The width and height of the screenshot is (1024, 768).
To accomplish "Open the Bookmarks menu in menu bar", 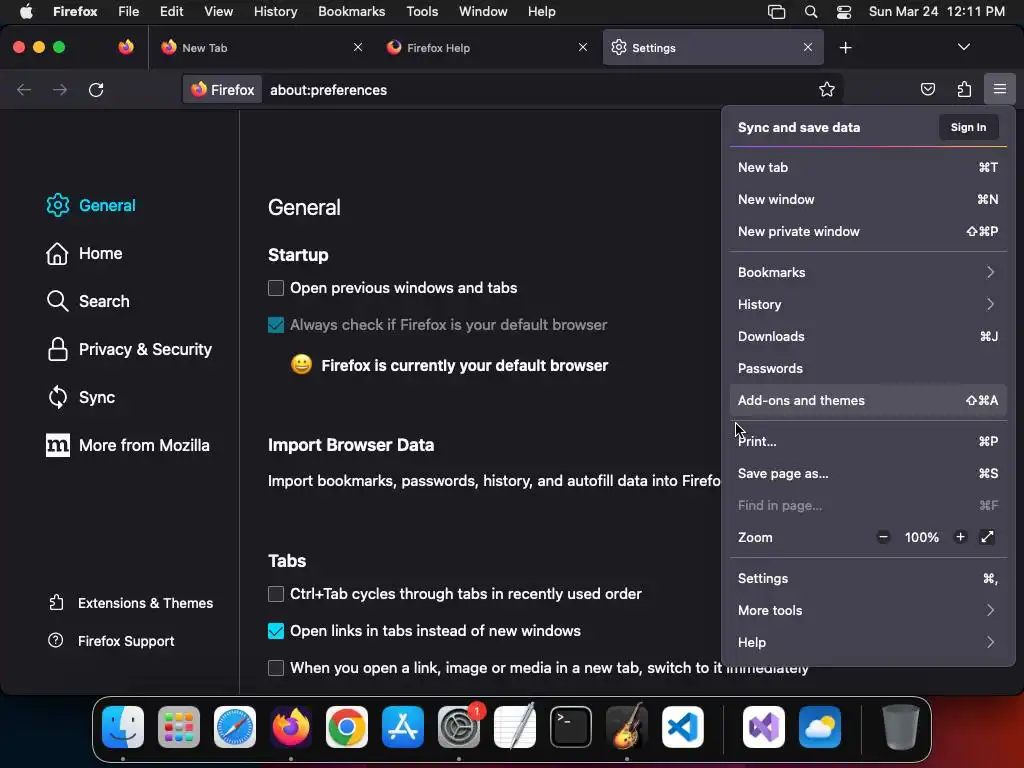I will coord(351,12).
